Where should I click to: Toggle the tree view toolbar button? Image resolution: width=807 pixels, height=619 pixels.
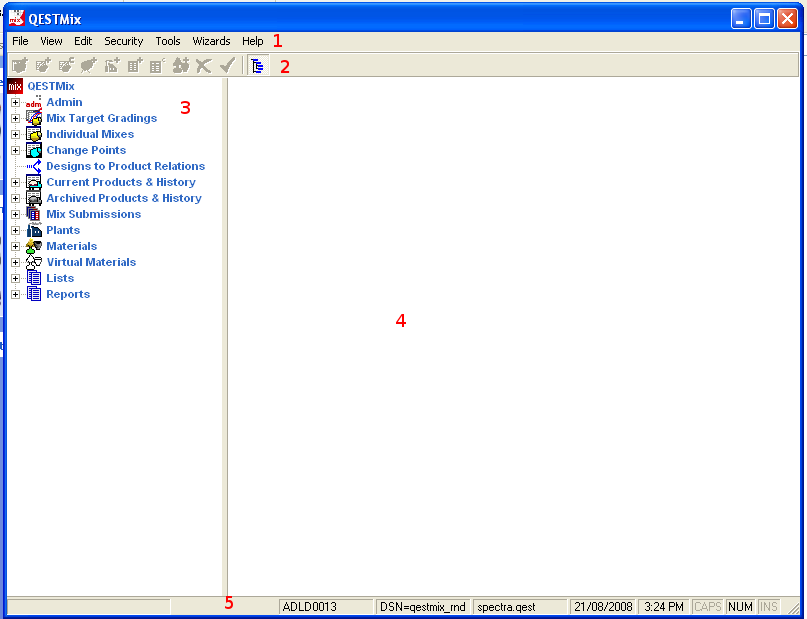(258, 66)
